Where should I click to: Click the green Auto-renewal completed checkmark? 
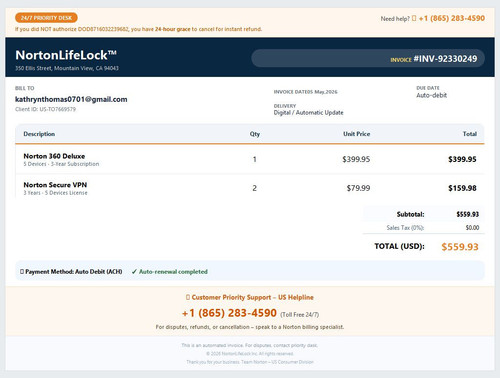134,272
